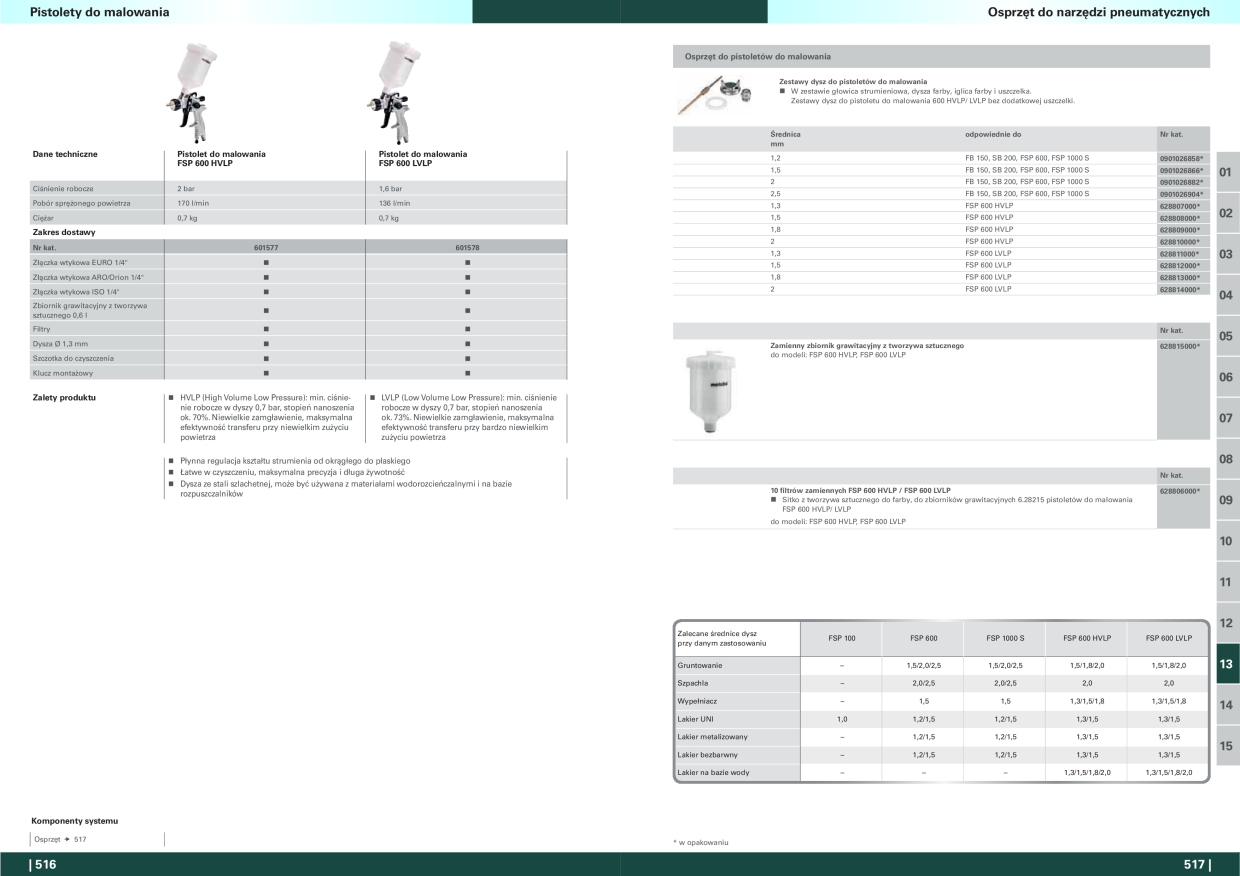Click the 'Złączka wtykowa ARO/Orion 1/4"' row label

(x=88, y=277)
